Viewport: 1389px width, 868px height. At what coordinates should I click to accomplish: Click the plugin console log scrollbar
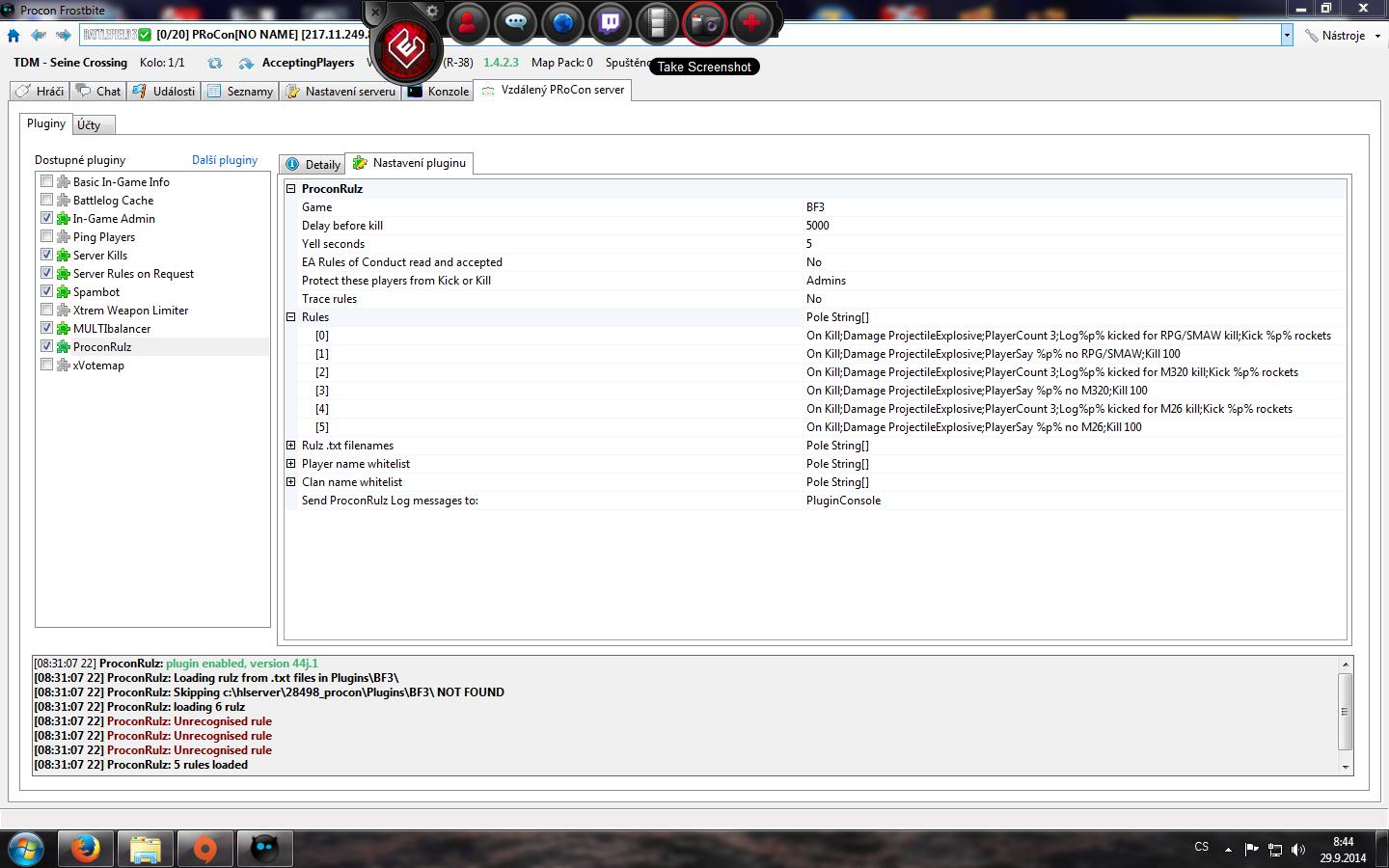pos(1345,714)
